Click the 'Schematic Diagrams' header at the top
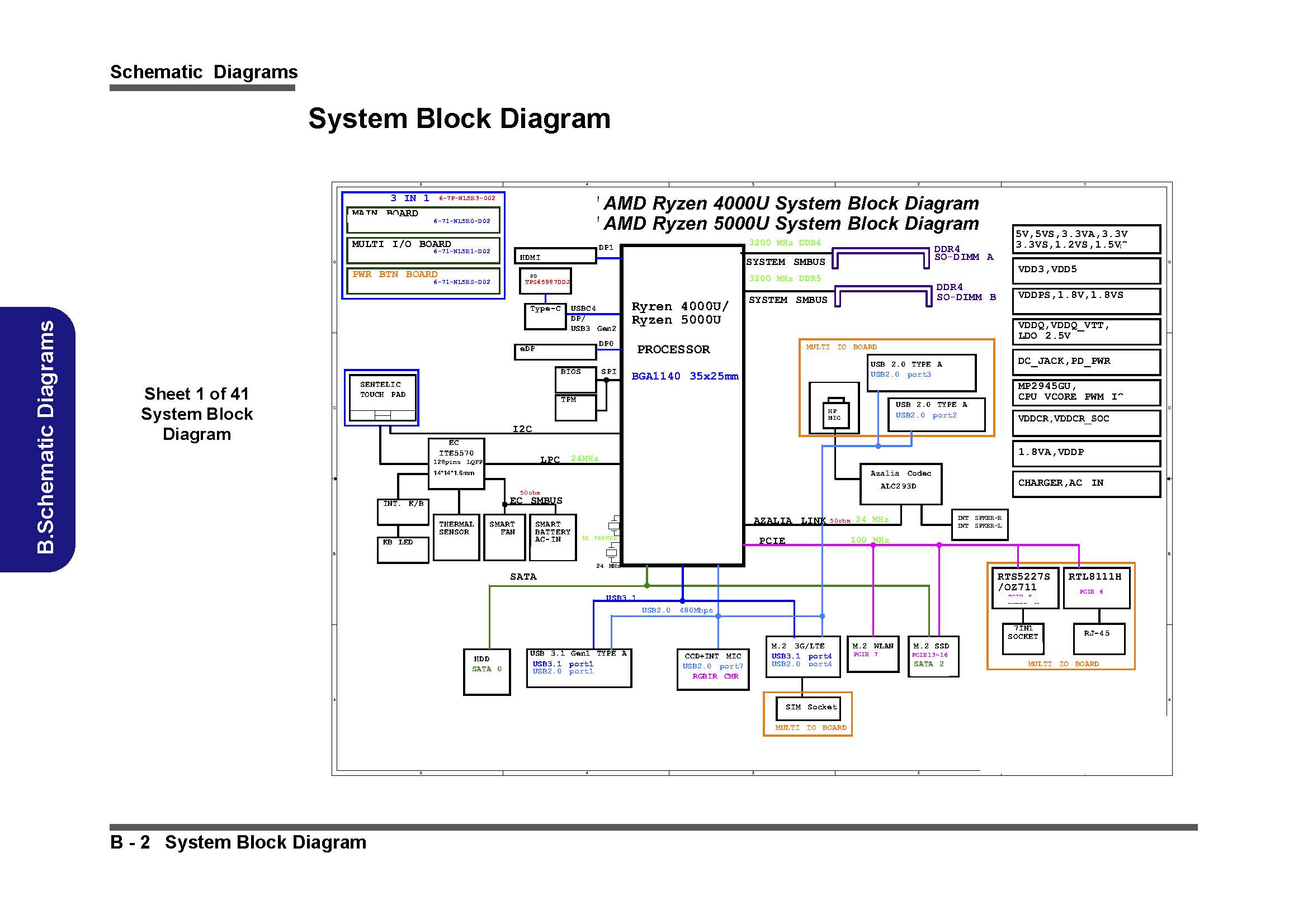Viewport: 1308px width, 924px height. coord(204,72)
